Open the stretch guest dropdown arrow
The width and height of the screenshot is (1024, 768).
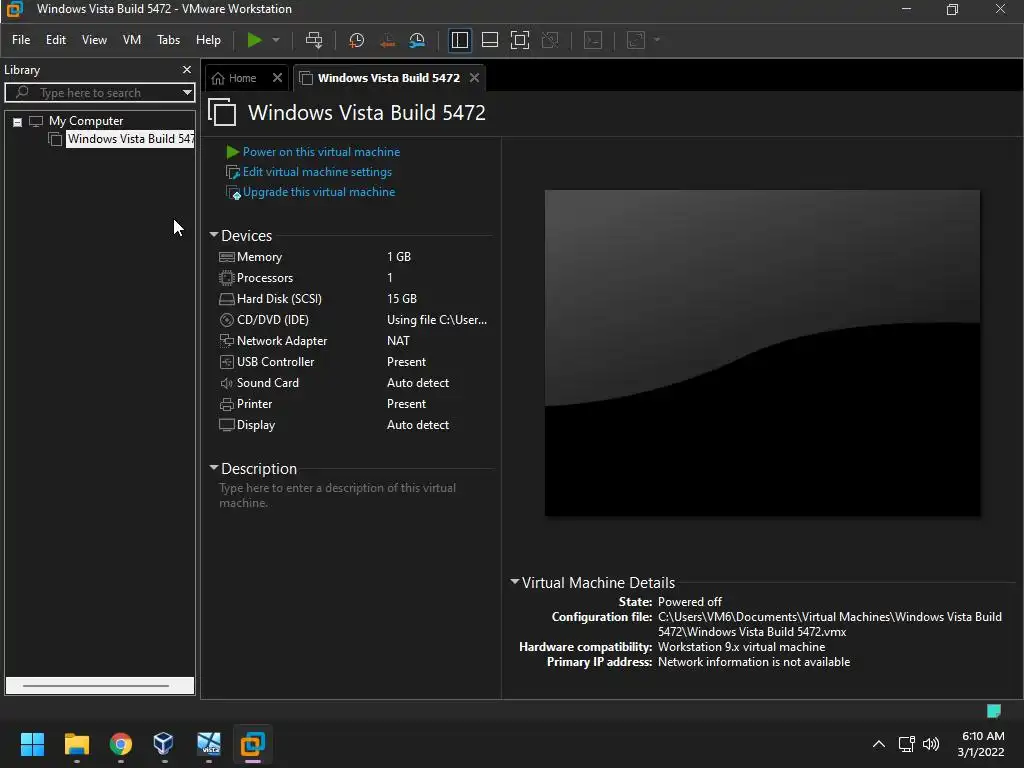(657, 40)
